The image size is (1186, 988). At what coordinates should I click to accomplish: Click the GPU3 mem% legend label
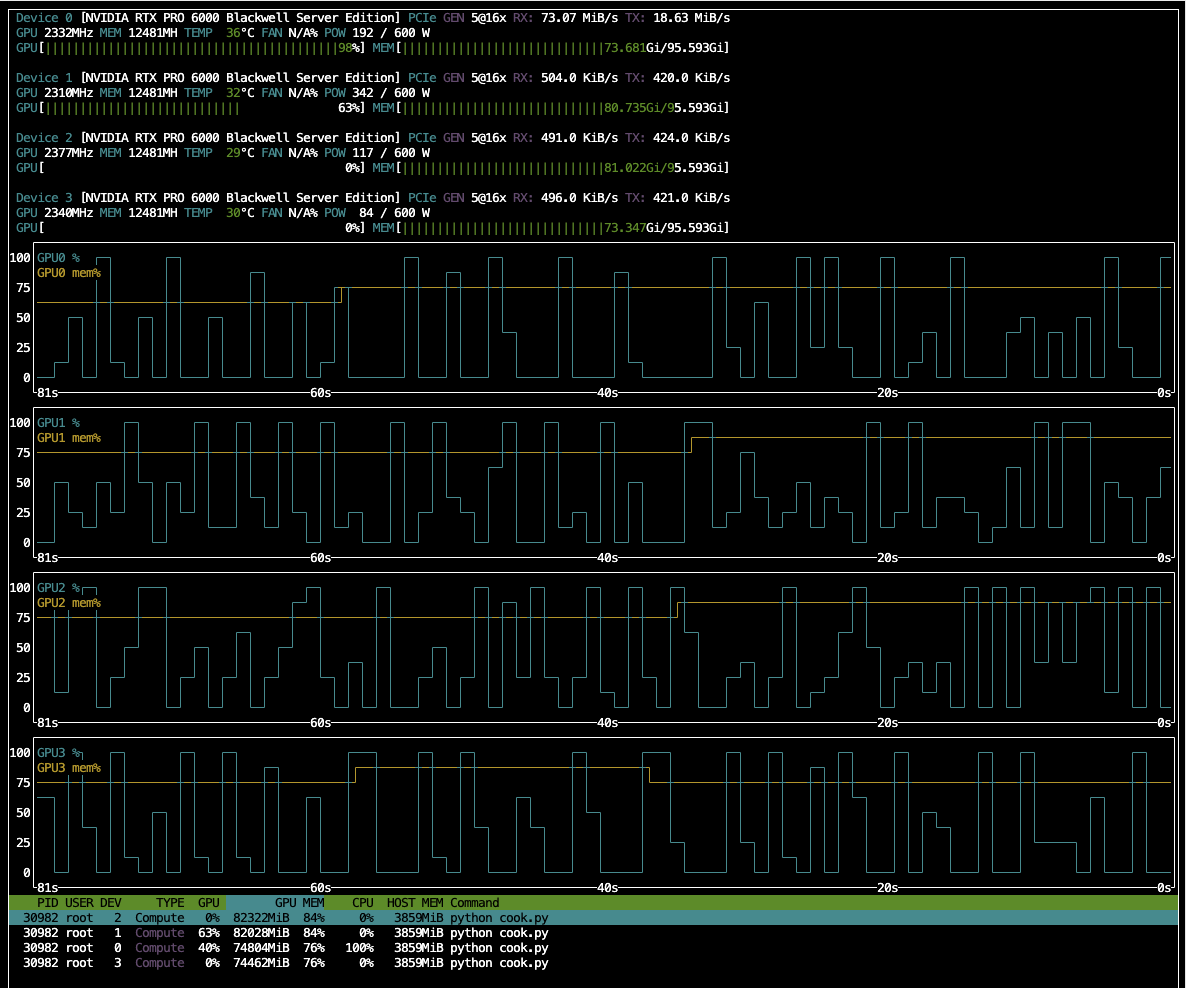click(x=69, y=768)
